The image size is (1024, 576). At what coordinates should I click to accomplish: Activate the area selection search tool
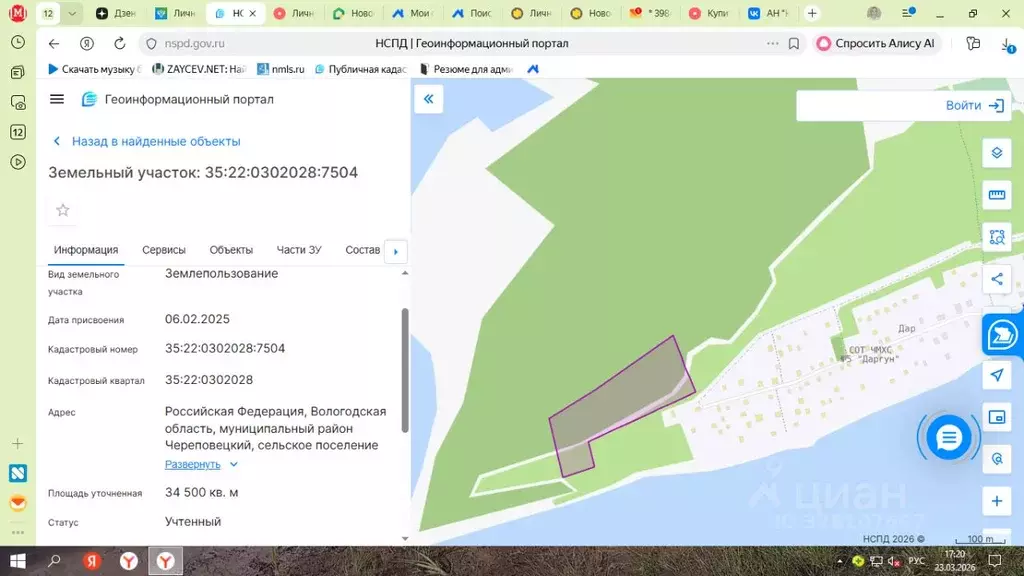pyautogui.click(x=996, y=237)
